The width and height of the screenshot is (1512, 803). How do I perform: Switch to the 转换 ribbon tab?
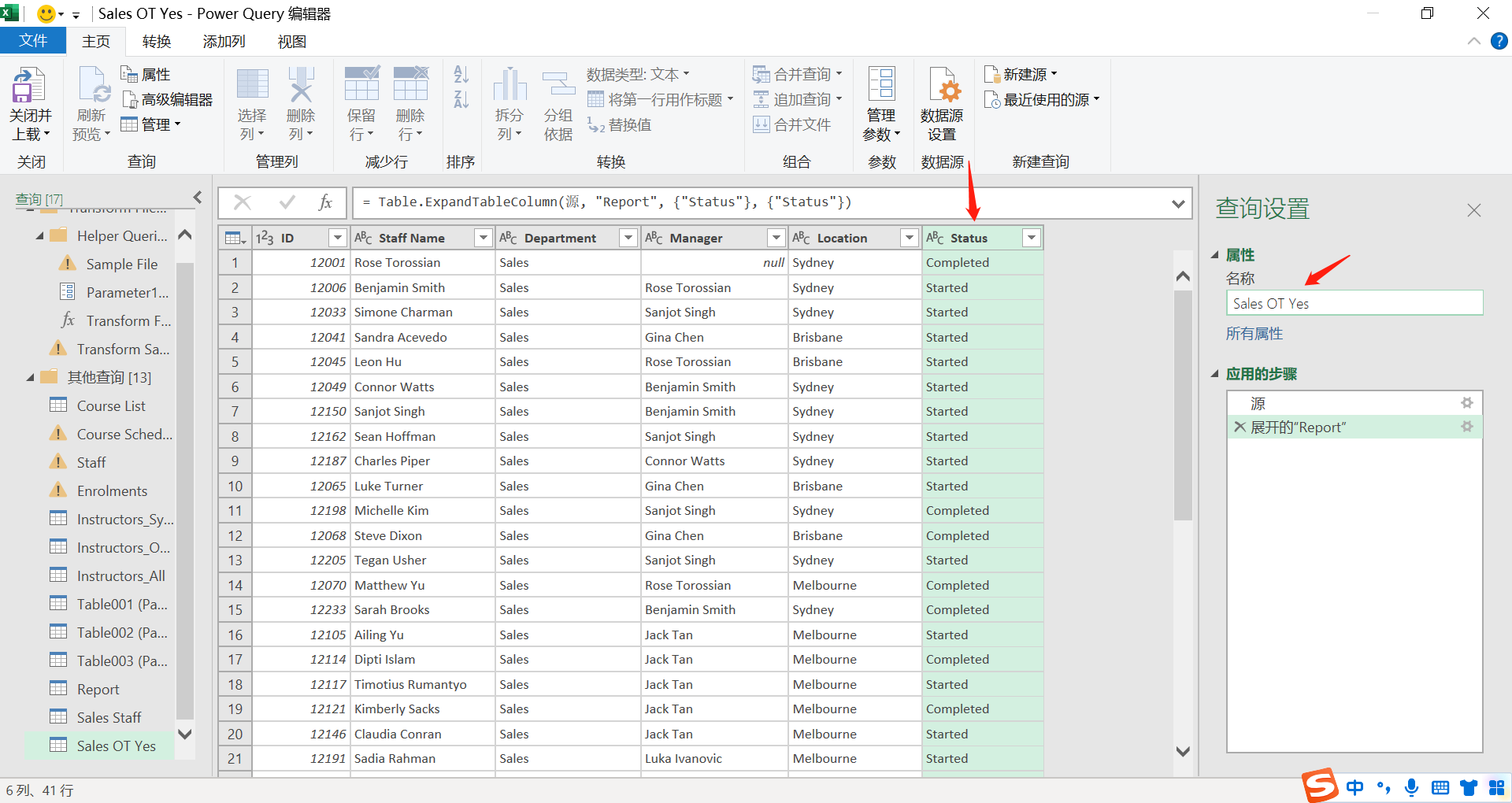[156, 41]
